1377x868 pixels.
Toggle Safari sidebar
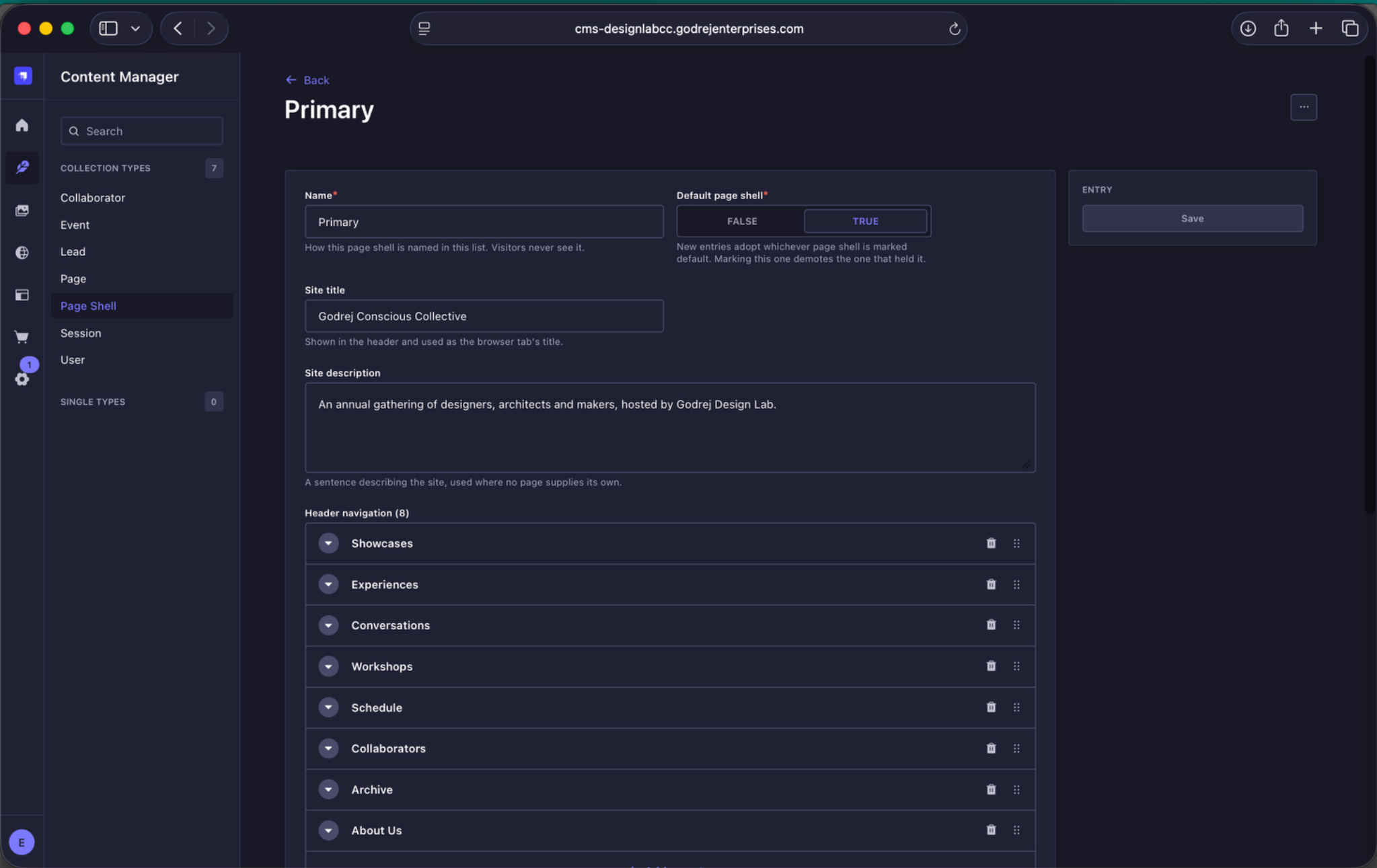[x=108, y=28]
